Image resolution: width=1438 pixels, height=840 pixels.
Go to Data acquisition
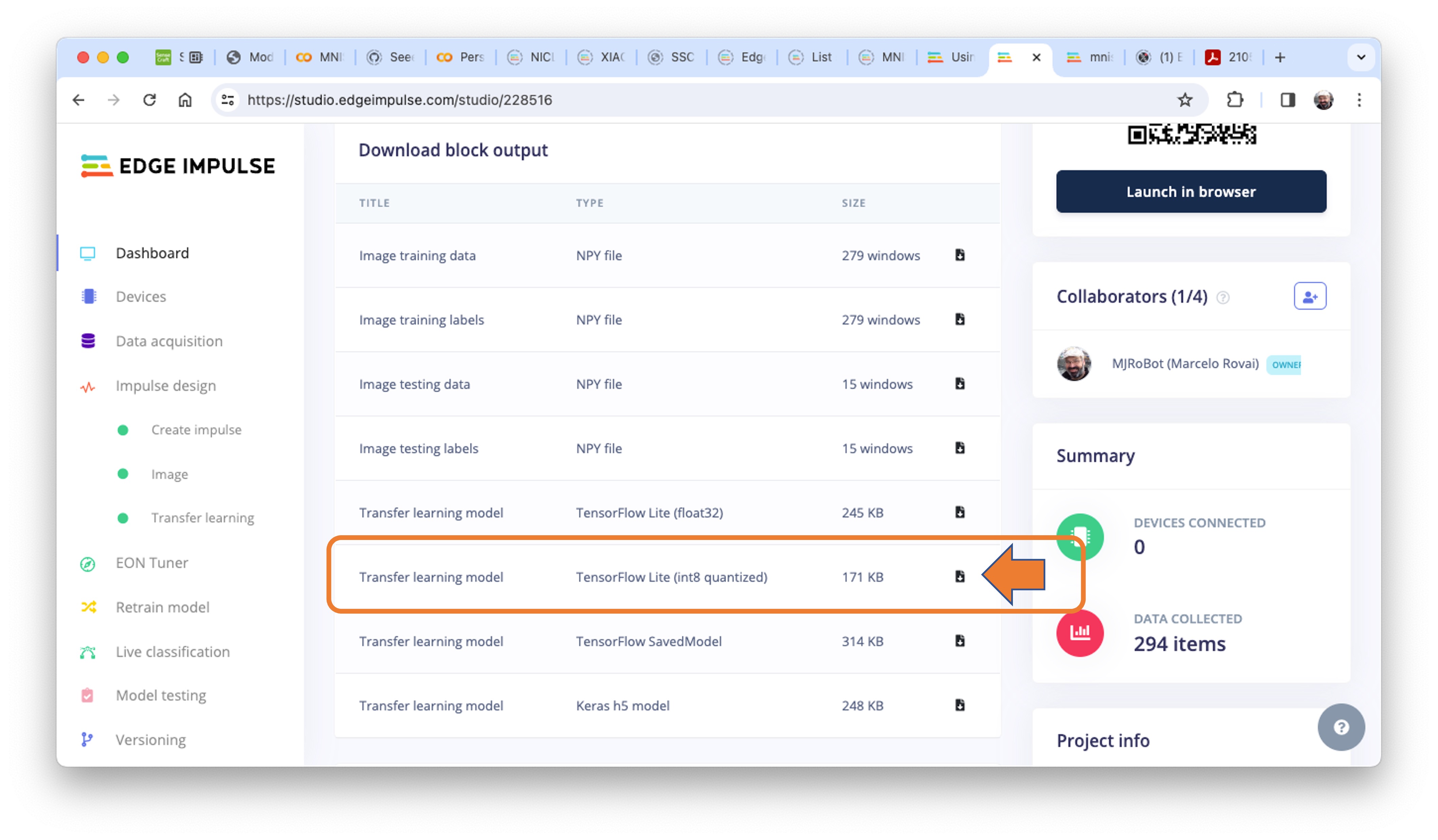(x=169, y=341)
